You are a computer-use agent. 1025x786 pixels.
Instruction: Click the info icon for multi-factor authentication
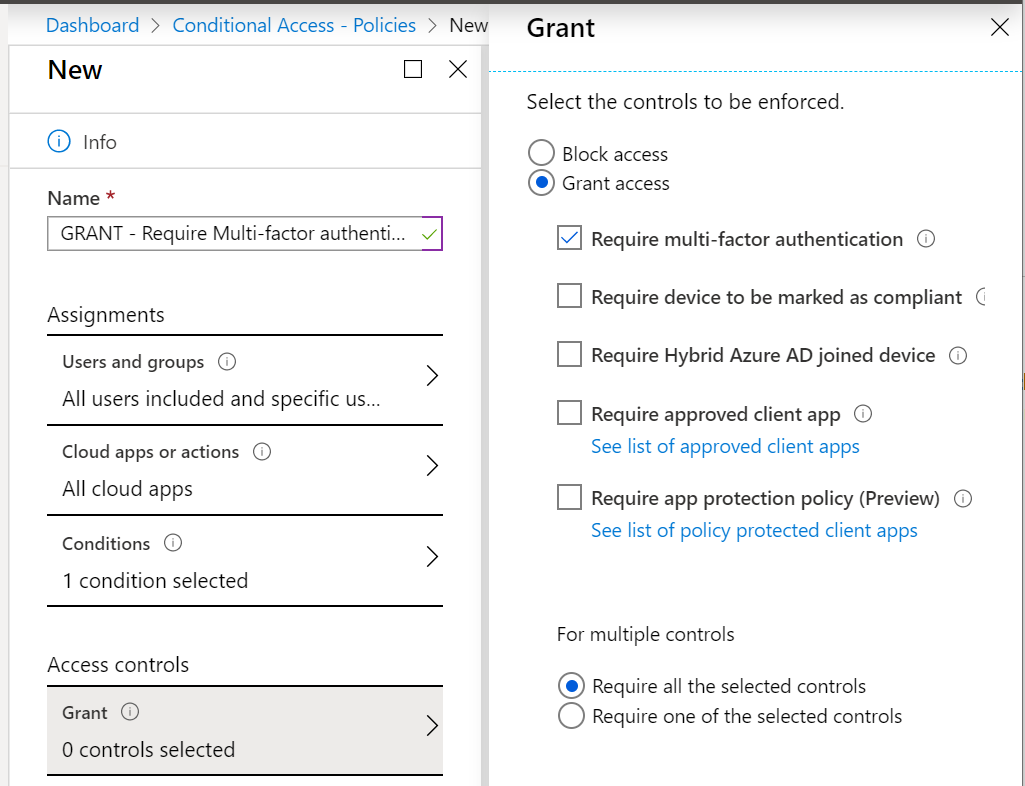(926, 239)
